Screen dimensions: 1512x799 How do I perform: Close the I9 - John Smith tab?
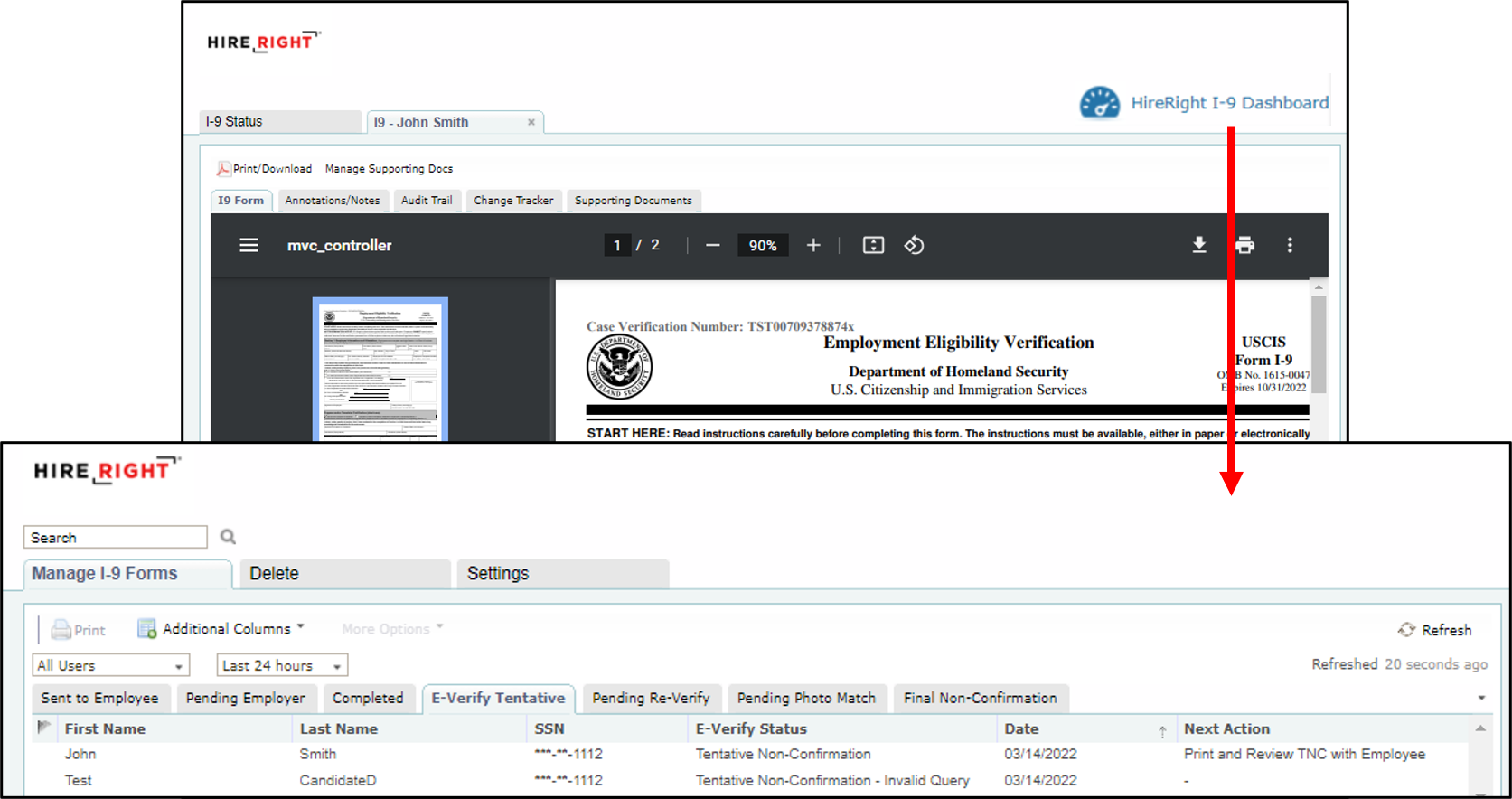[x=531, y=122]
